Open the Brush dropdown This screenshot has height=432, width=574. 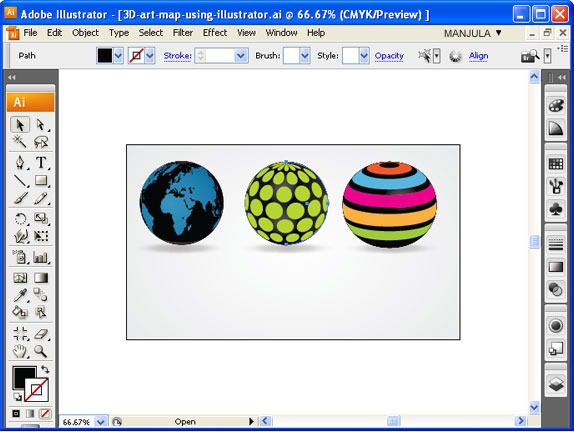click(x=305, y=56)
